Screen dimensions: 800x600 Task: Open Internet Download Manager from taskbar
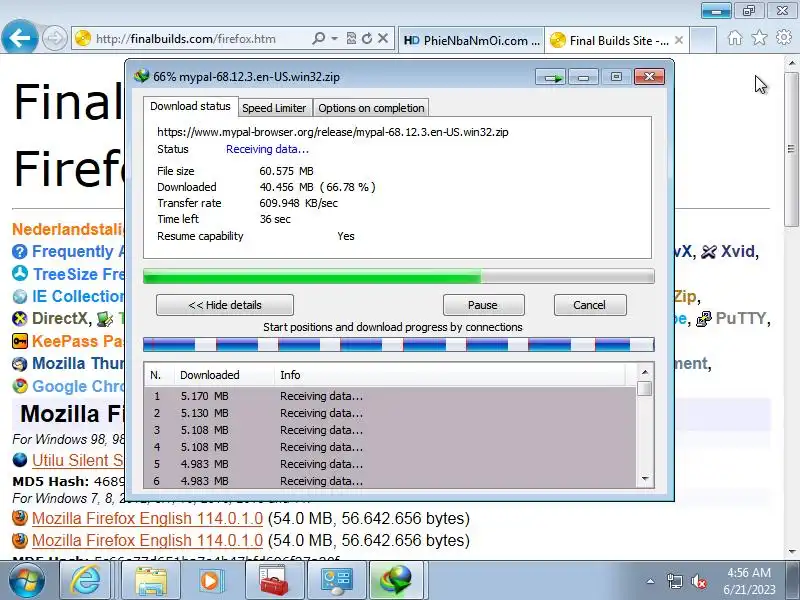394,581
